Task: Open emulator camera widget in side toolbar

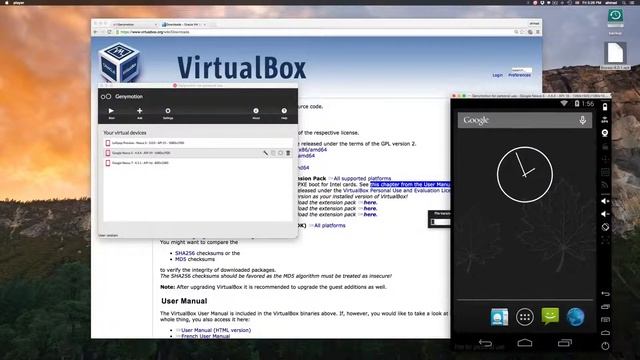Action: coord(605,133)
